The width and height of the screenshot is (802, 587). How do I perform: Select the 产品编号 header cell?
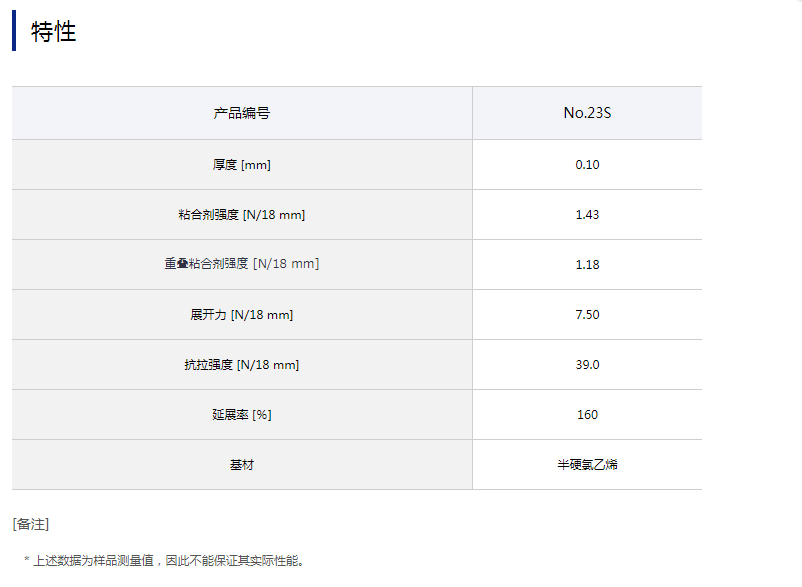click(242, 113)
